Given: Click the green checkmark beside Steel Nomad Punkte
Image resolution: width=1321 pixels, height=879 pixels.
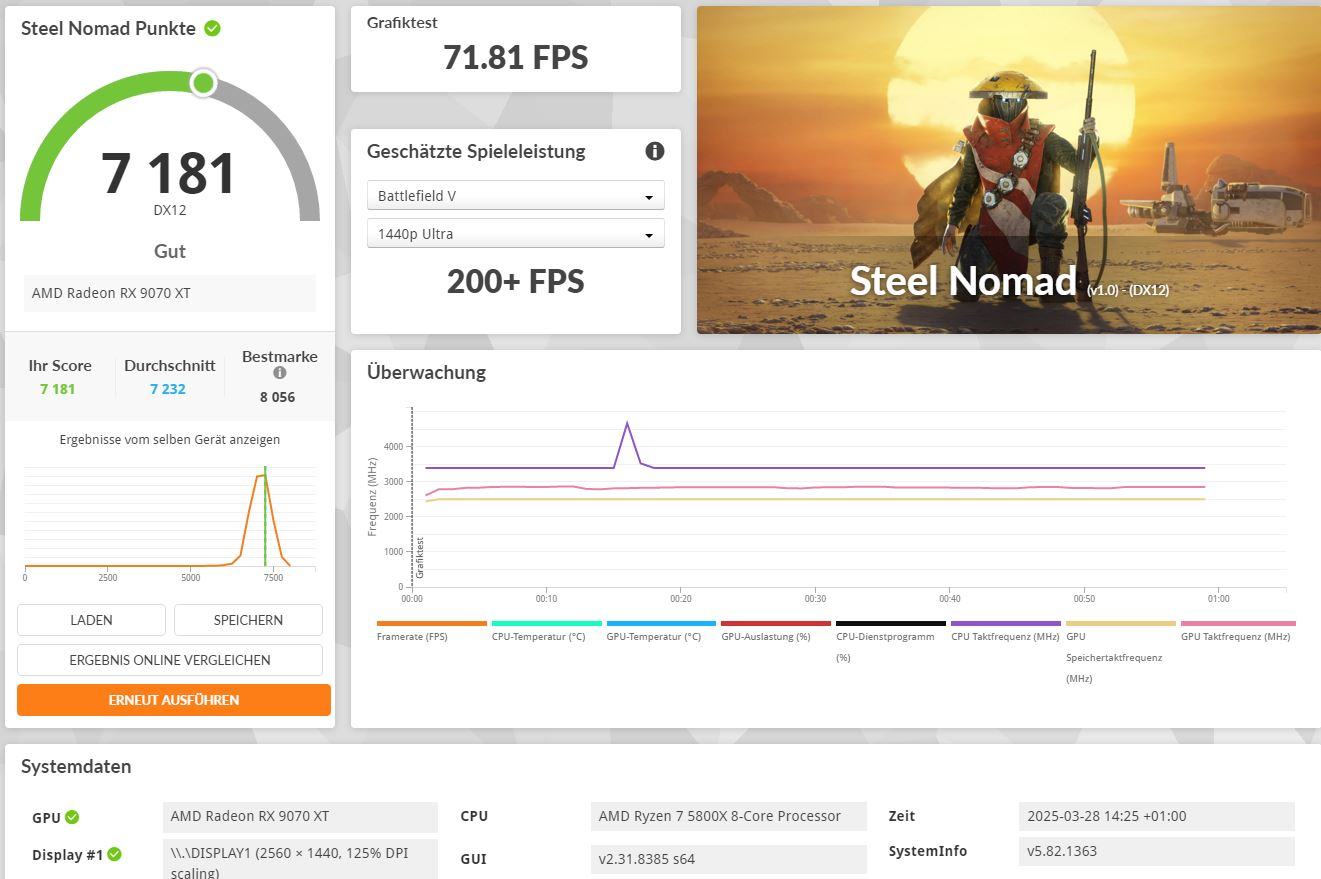Looking at the screenshot, I should tap(212, 28).
